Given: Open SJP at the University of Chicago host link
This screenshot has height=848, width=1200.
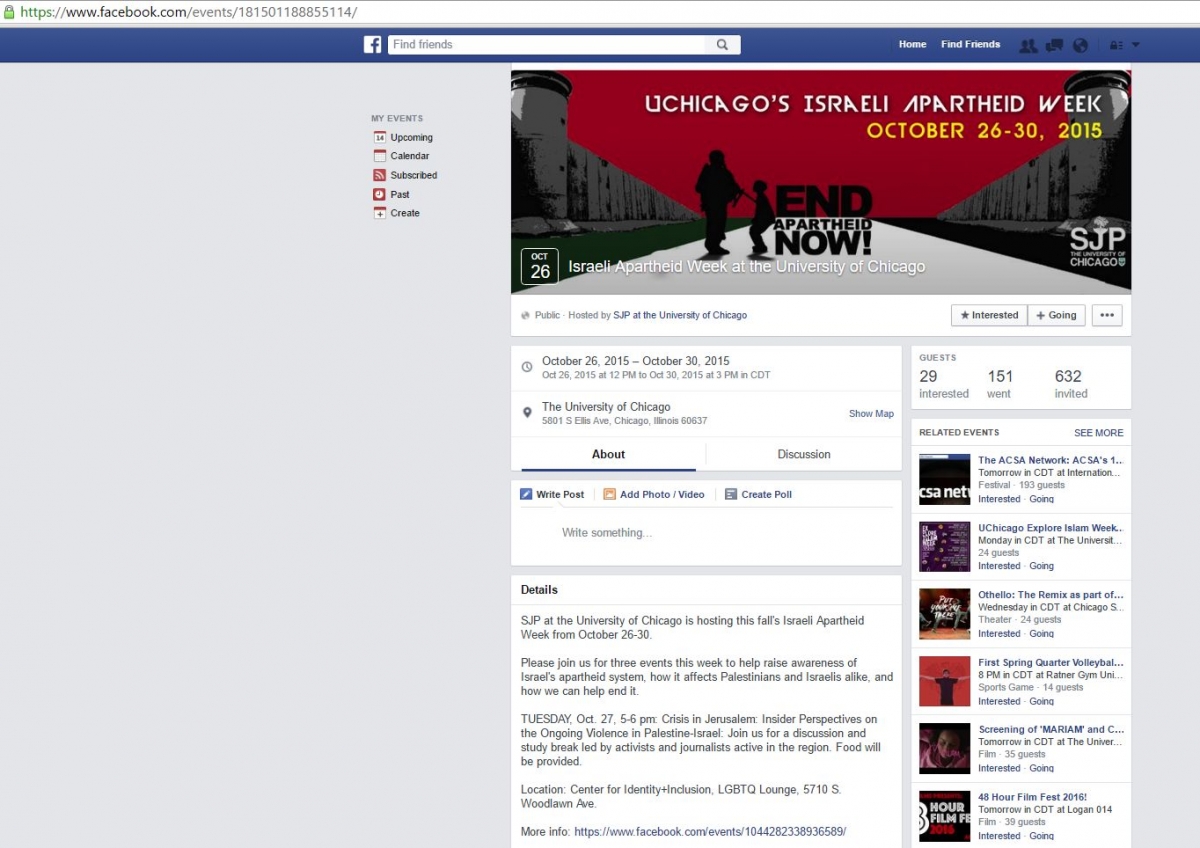Looking at the screenshot, I should pos(680,316).
